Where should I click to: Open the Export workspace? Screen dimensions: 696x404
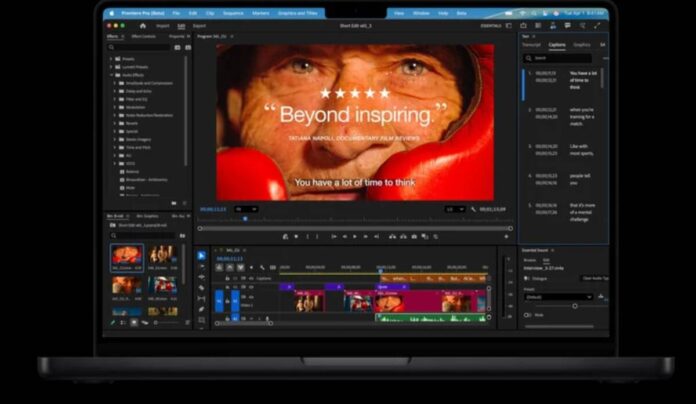[x=200, y=25]
